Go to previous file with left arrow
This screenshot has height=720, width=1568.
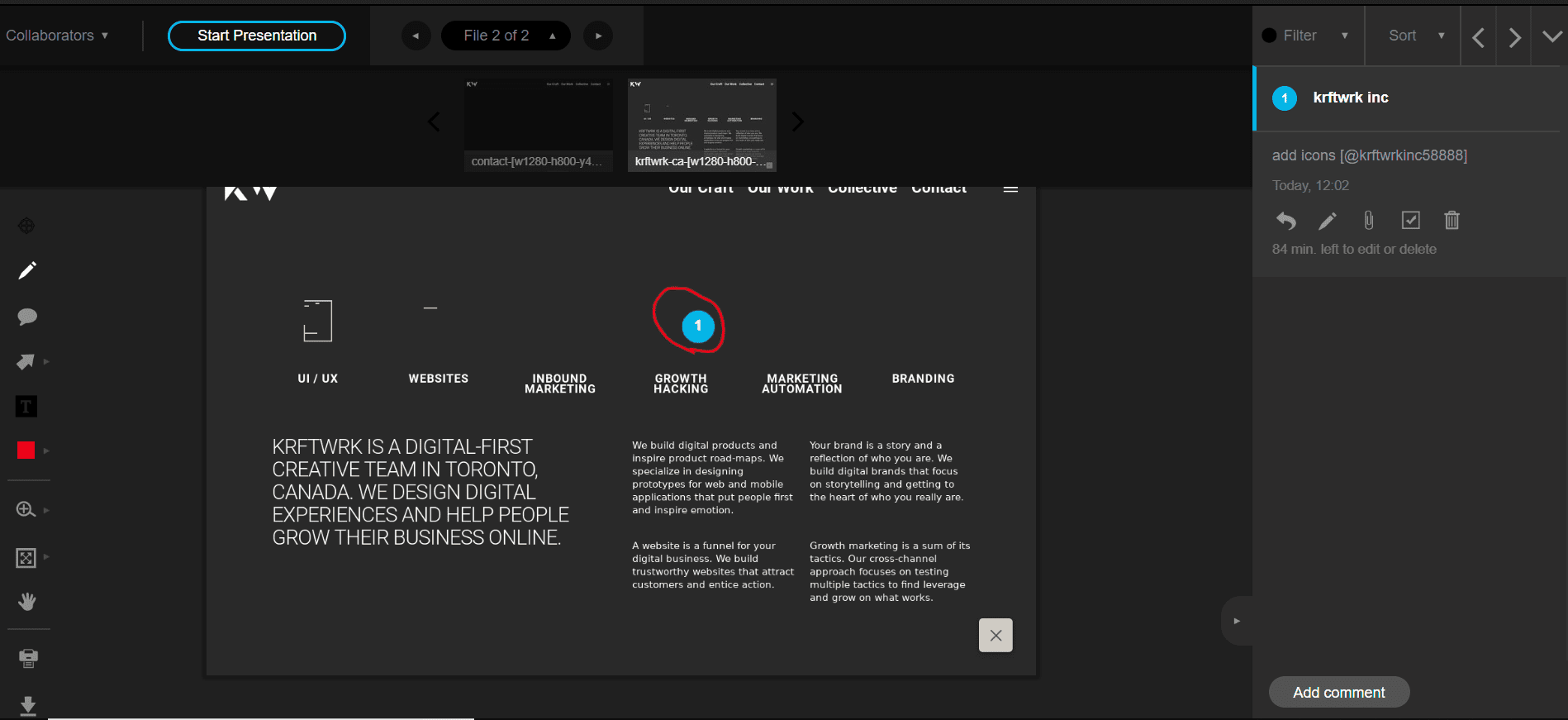pyautogui.click(x=416, y=36)
